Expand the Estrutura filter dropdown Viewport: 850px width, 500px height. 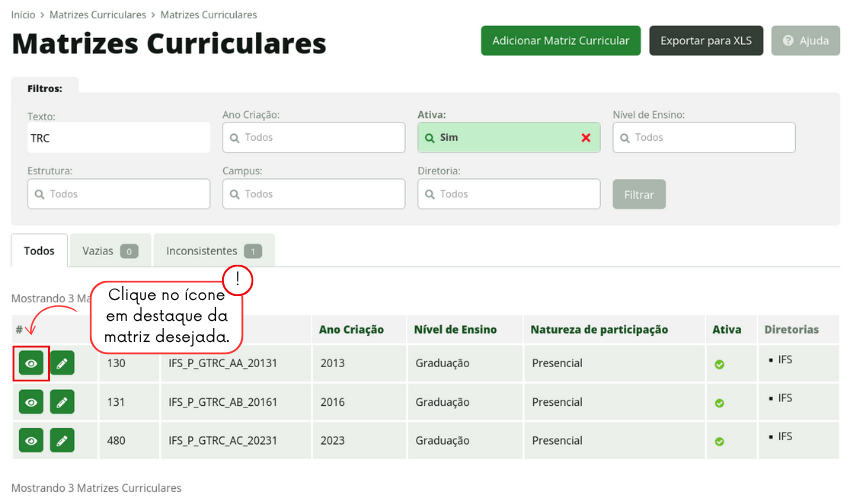coord(118,194)
